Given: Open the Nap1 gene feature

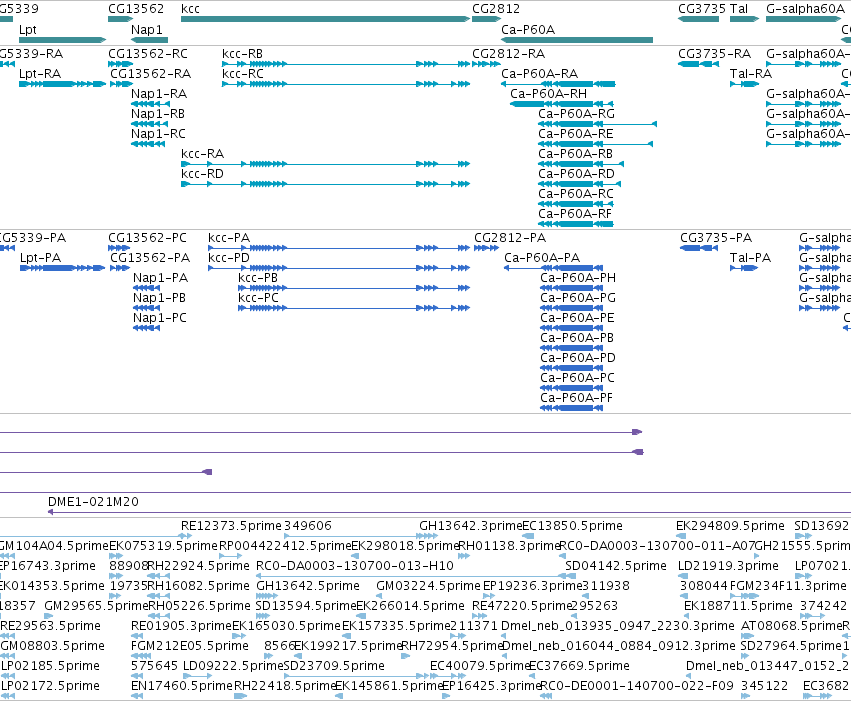Looking at the screenshot, I should pyautogui.click(x=150, y=40).
